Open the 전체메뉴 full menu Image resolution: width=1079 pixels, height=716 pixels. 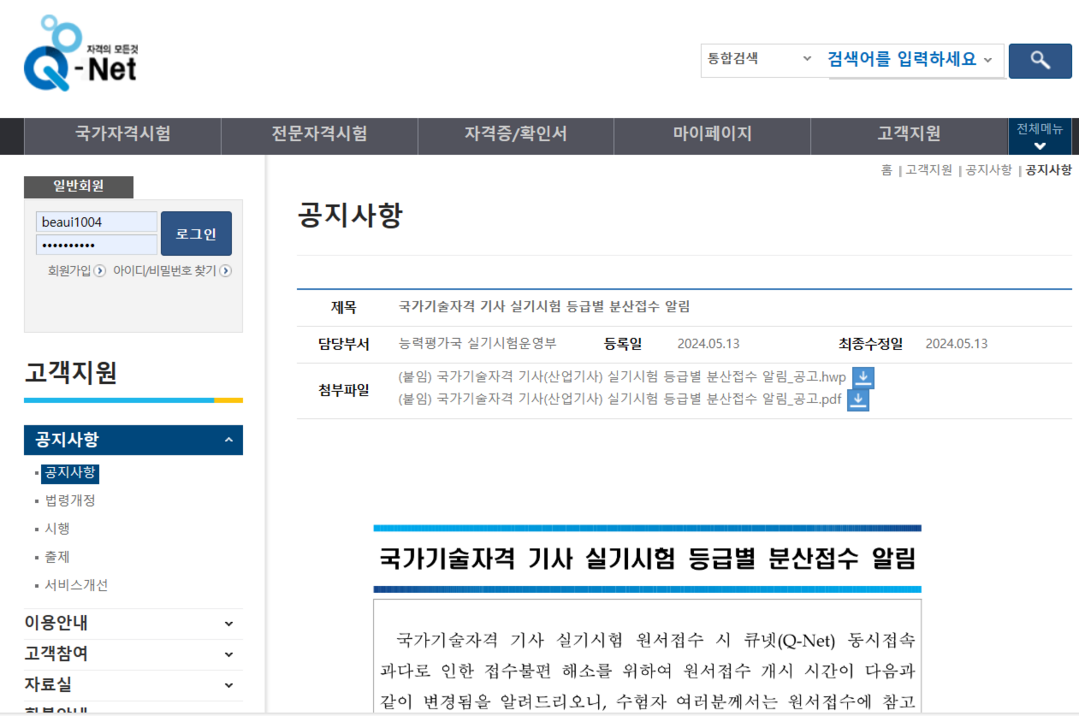tap(1039, 136)
